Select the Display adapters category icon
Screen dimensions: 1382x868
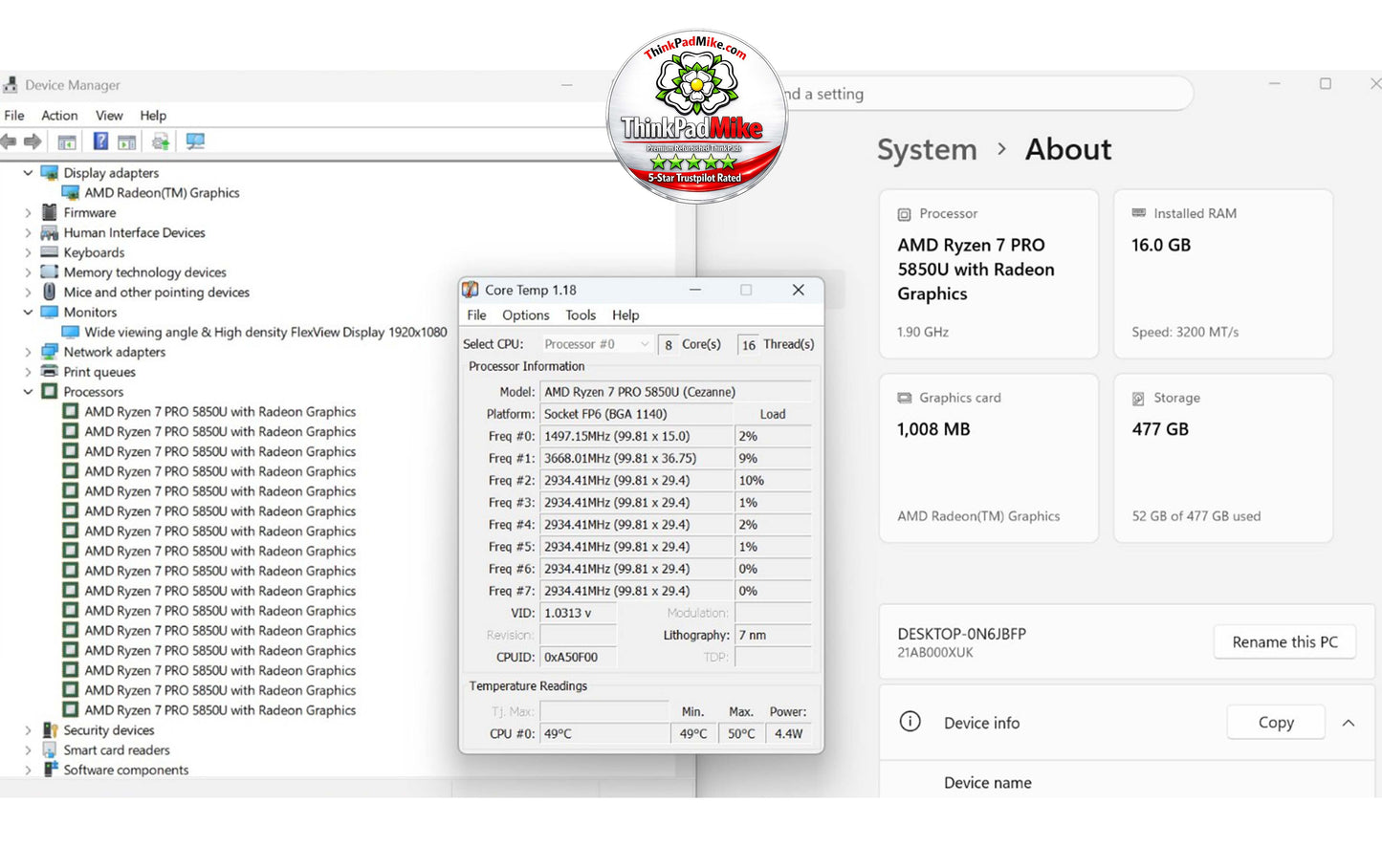coord(50,173)
